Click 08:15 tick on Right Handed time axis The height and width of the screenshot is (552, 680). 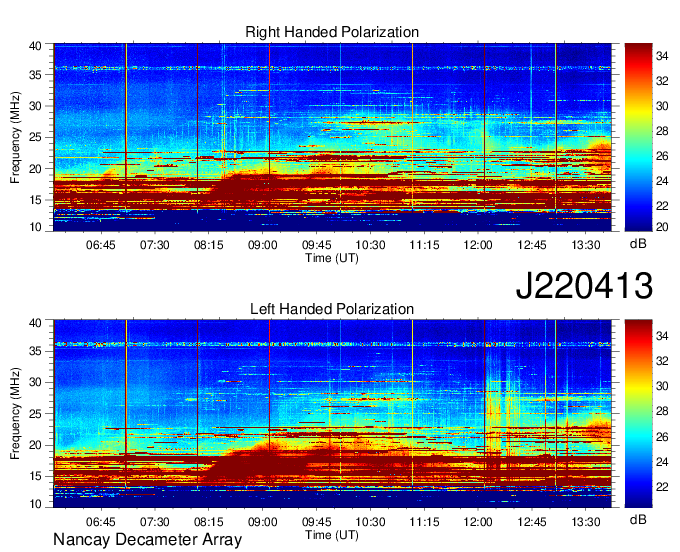(209, 245)
